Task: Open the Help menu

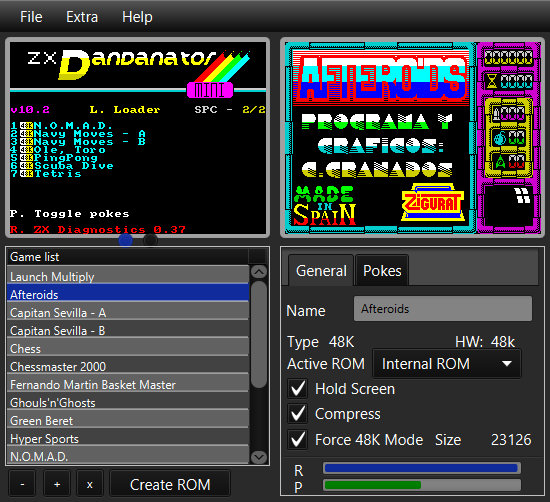Action: 137,17
